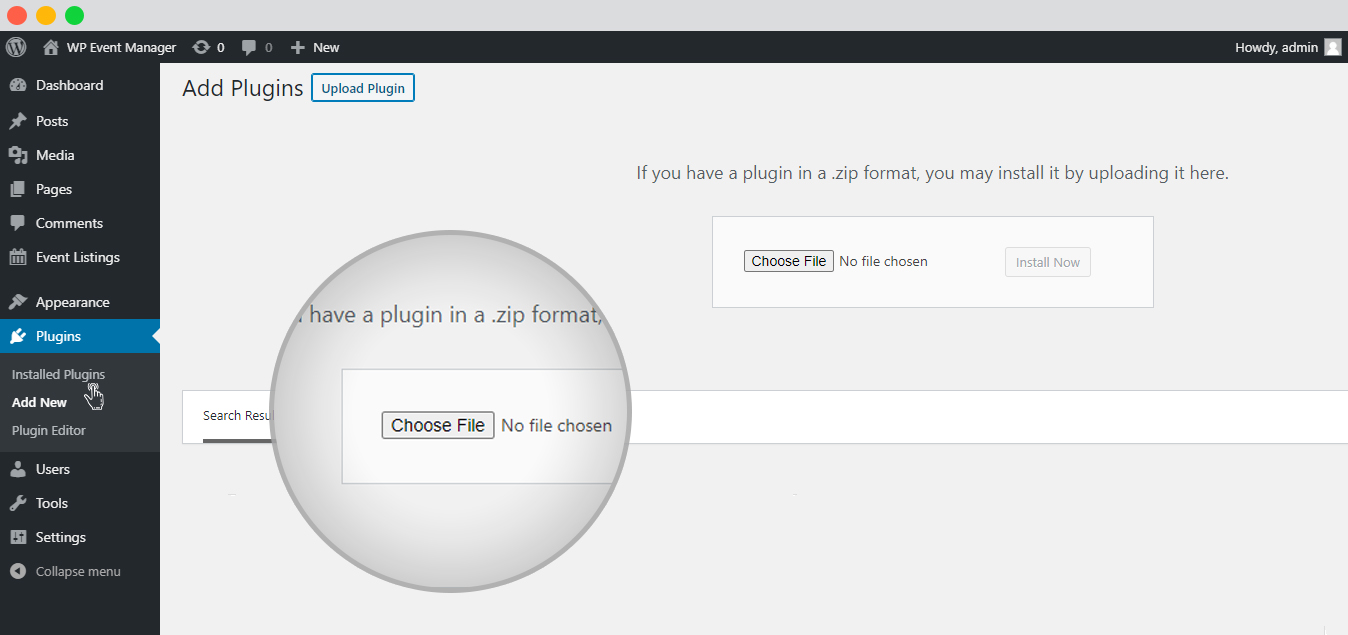Switch to the Search Results tab
1348x635 pixels.
pos(237,416)
